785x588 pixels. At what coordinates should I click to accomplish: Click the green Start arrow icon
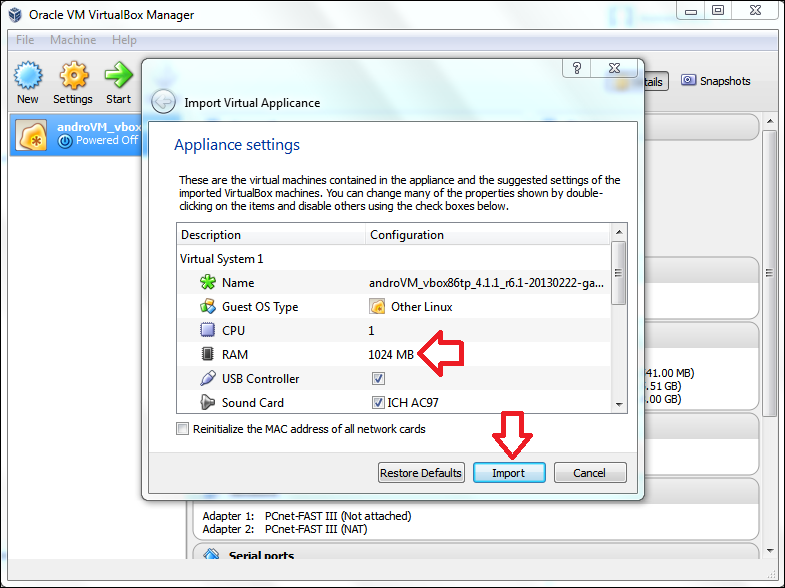[x=118, y=75]
